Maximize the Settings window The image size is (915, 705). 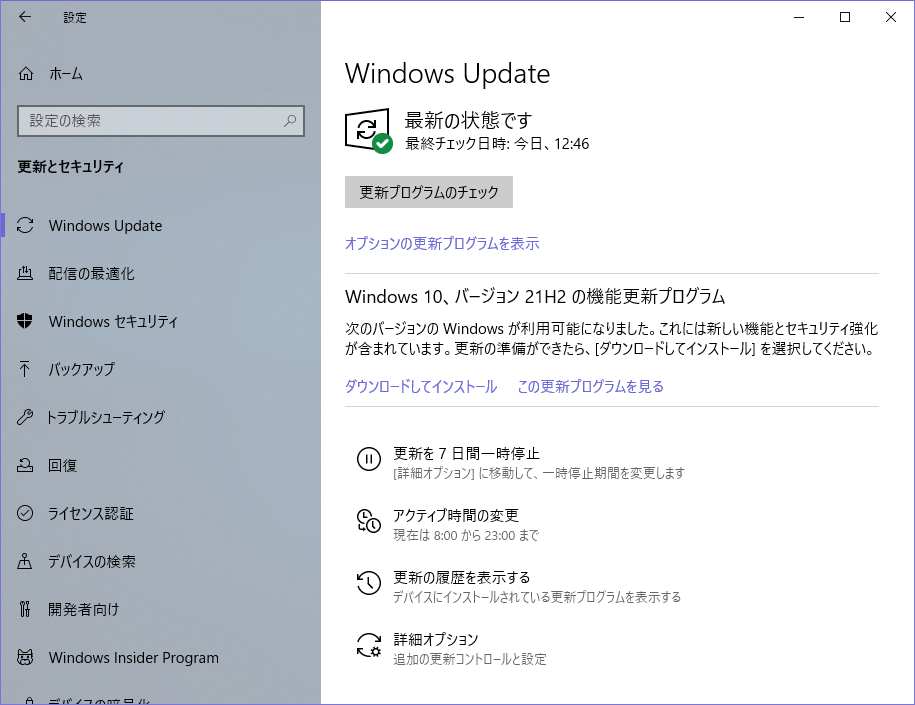pyautogui.click(x=844, y=17)
